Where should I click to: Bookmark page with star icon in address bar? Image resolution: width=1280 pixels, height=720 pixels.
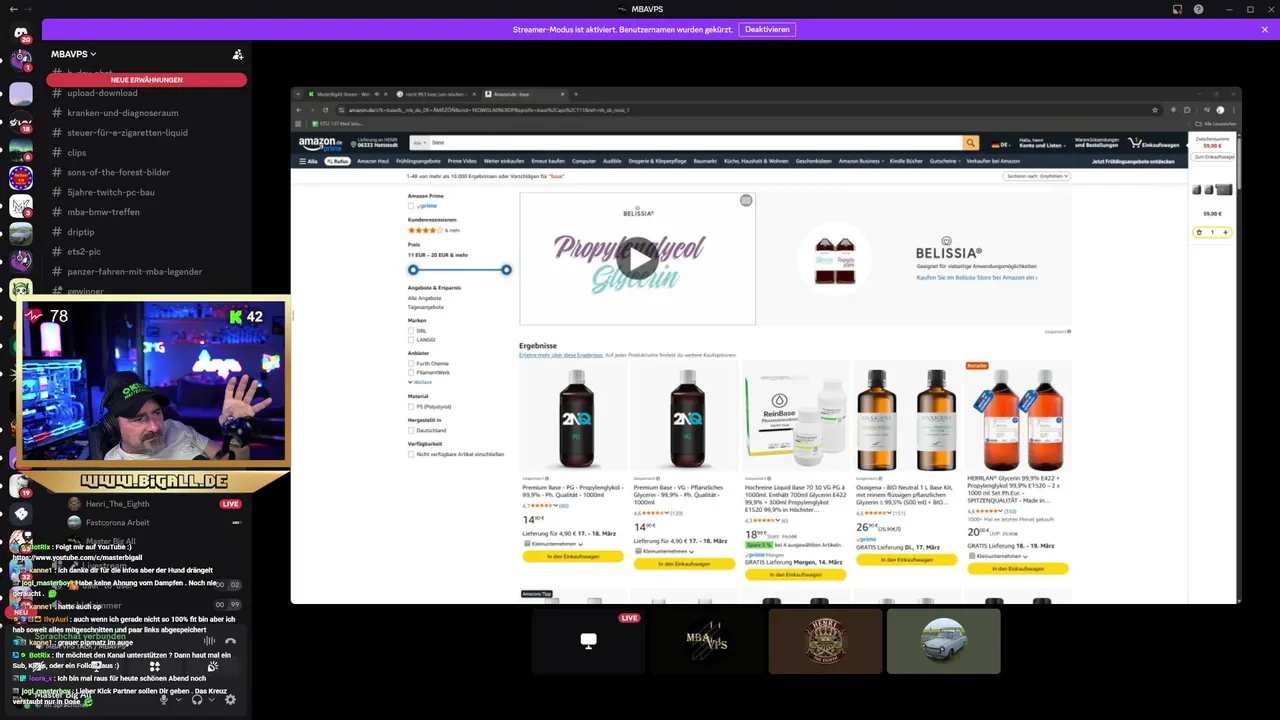pyautogui.click(x=1155, y=110)
